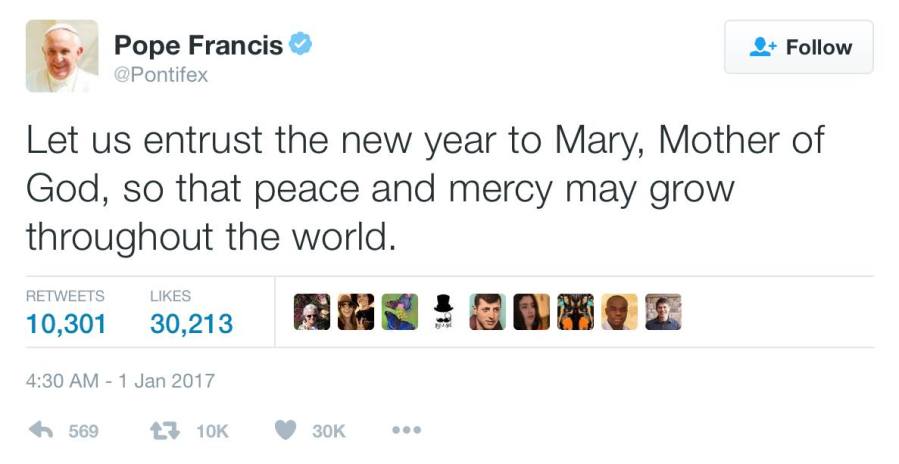Open the three-dot more options menu
899x464 pixels.
coord(407,431)
